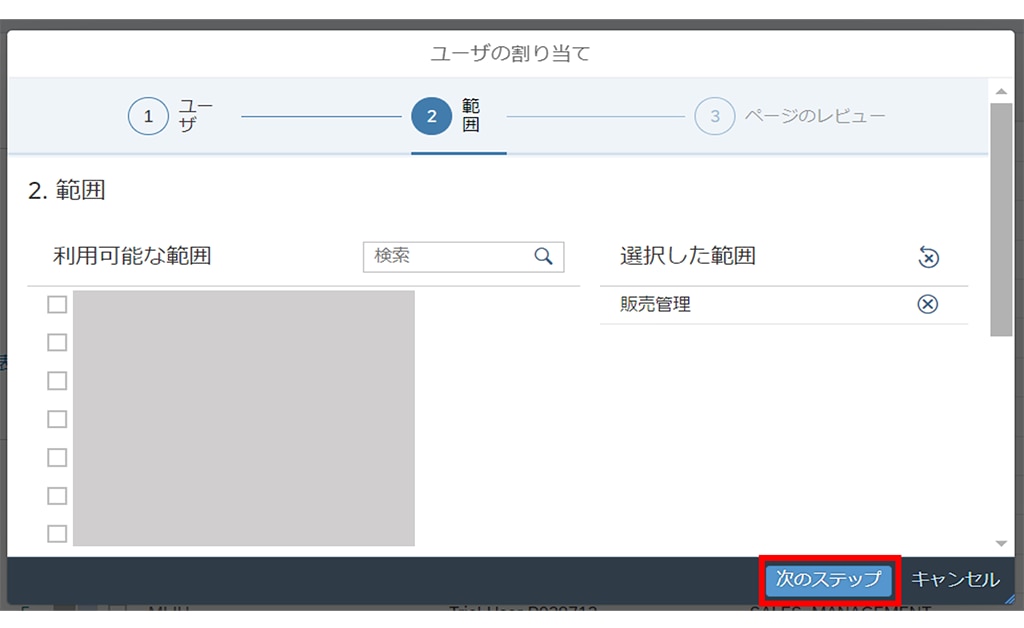Click the reset-all icon beside 選択した範囲
1024x628 pixels.
click(x=928, y=258)
